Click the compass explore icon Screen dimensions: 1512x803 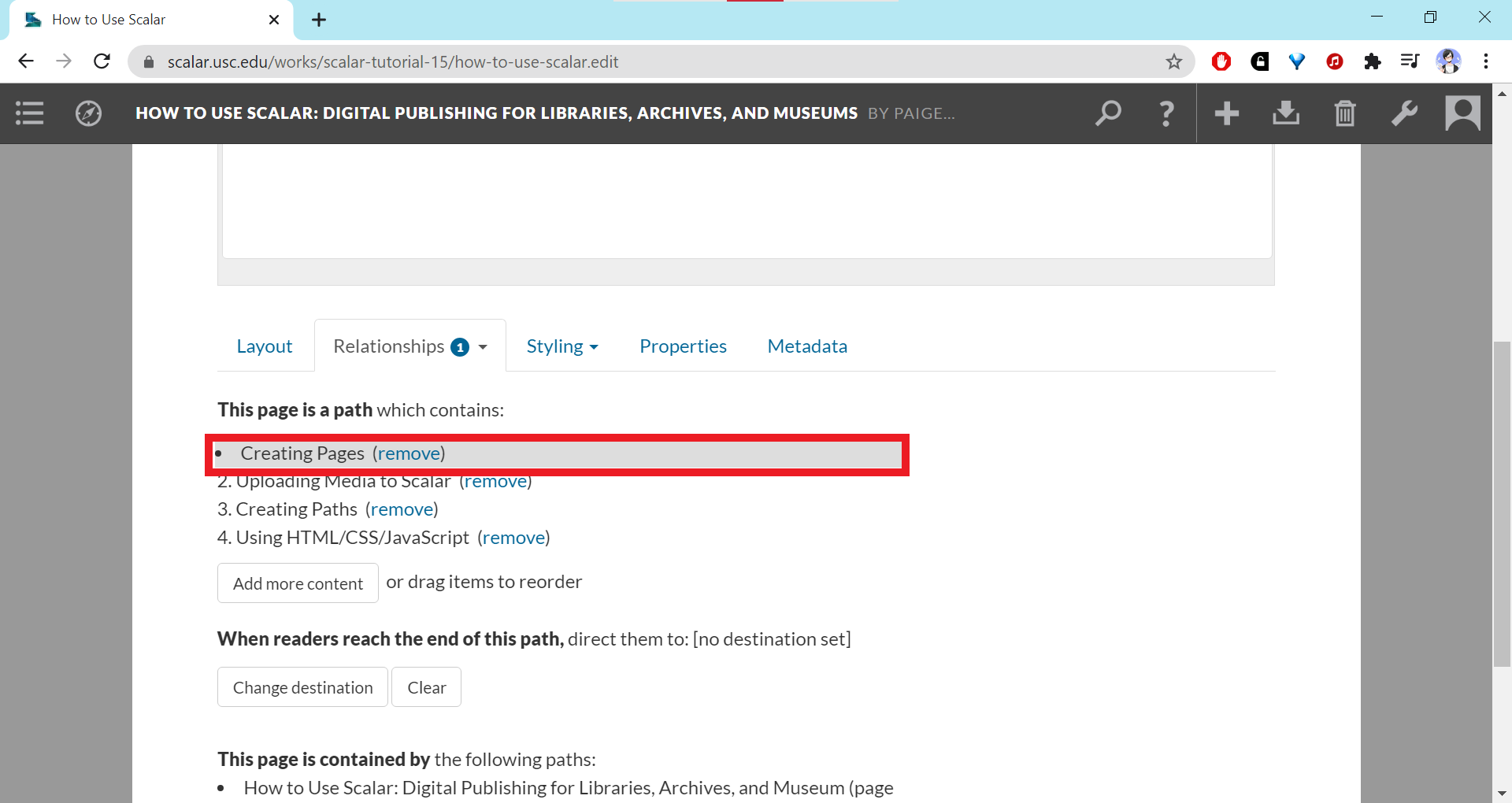88,113
